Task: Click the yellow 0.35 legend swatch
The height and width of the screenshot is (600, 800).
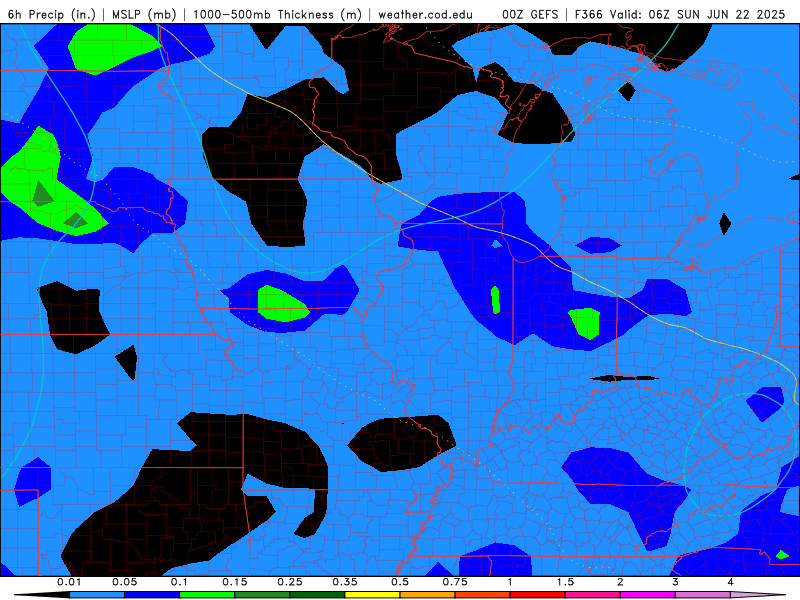Action: click(372, 595)
